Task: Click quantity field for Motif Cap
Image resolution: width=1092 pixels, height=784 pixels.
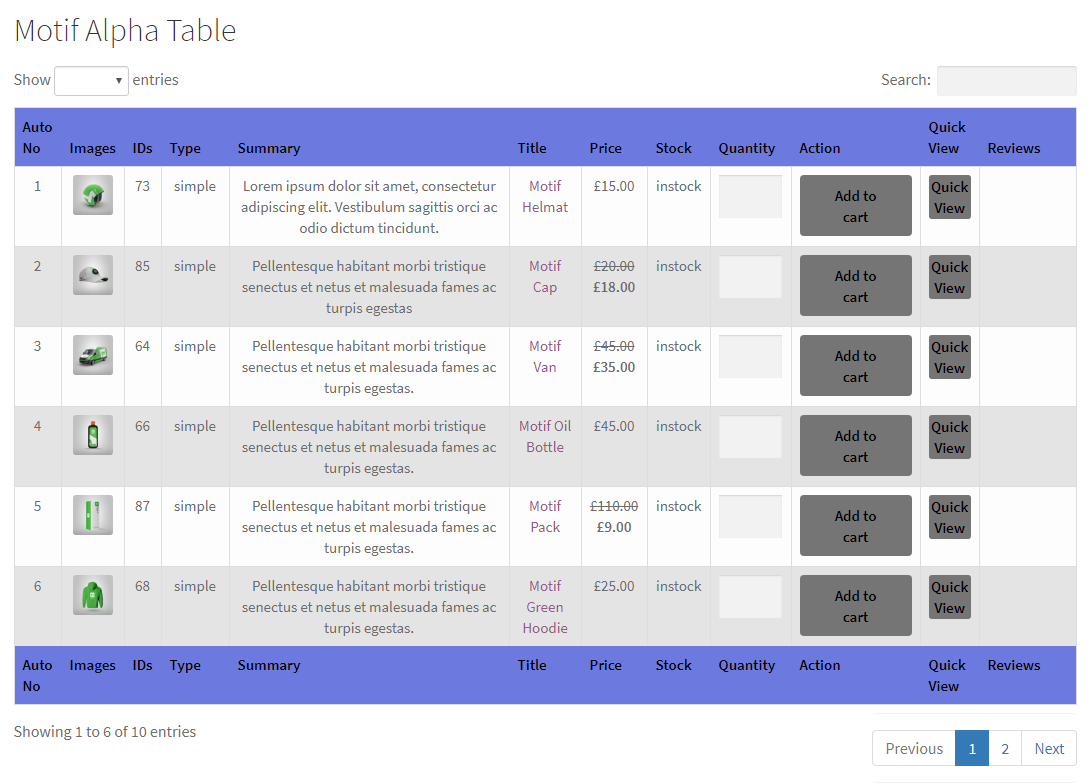Action: [750, 276]
